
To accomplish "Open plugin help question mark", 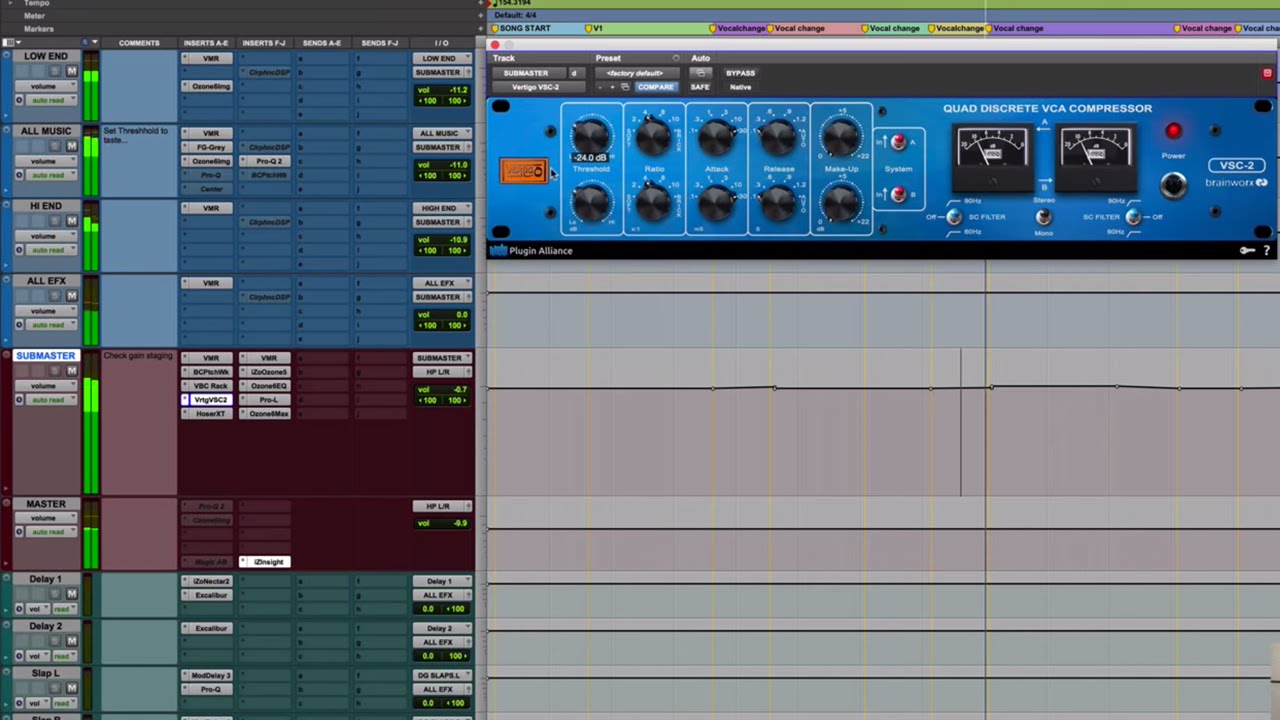I will coord(1267,251).
